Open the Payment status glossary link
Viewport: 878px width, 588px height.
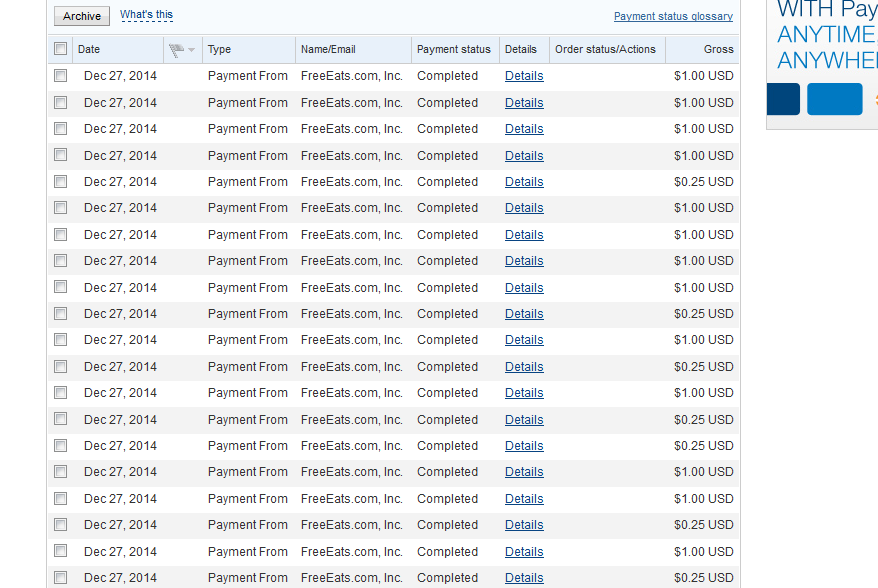[673, 16]
